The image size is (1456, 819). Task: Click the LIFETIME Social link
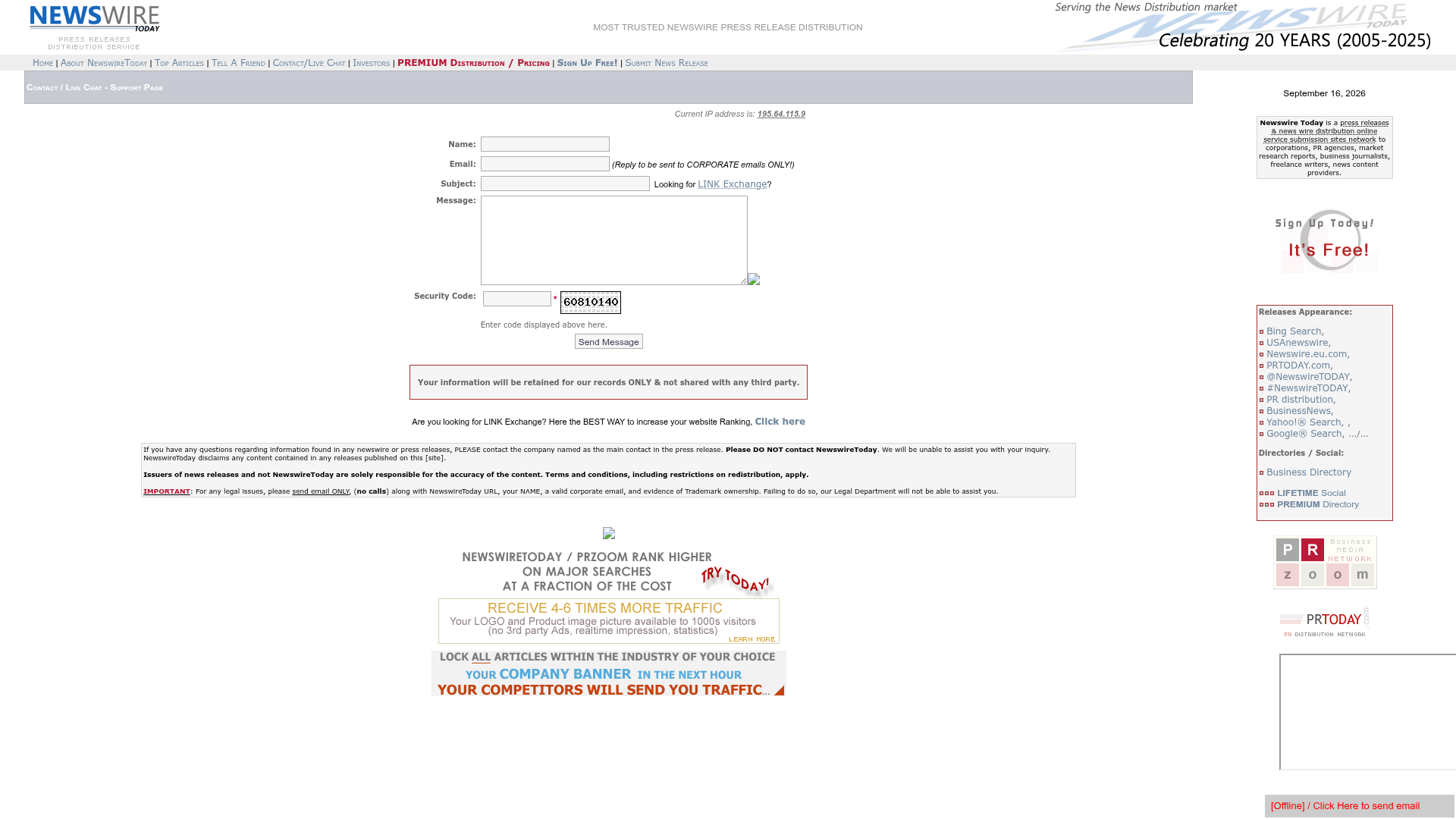click(1311, 493)
